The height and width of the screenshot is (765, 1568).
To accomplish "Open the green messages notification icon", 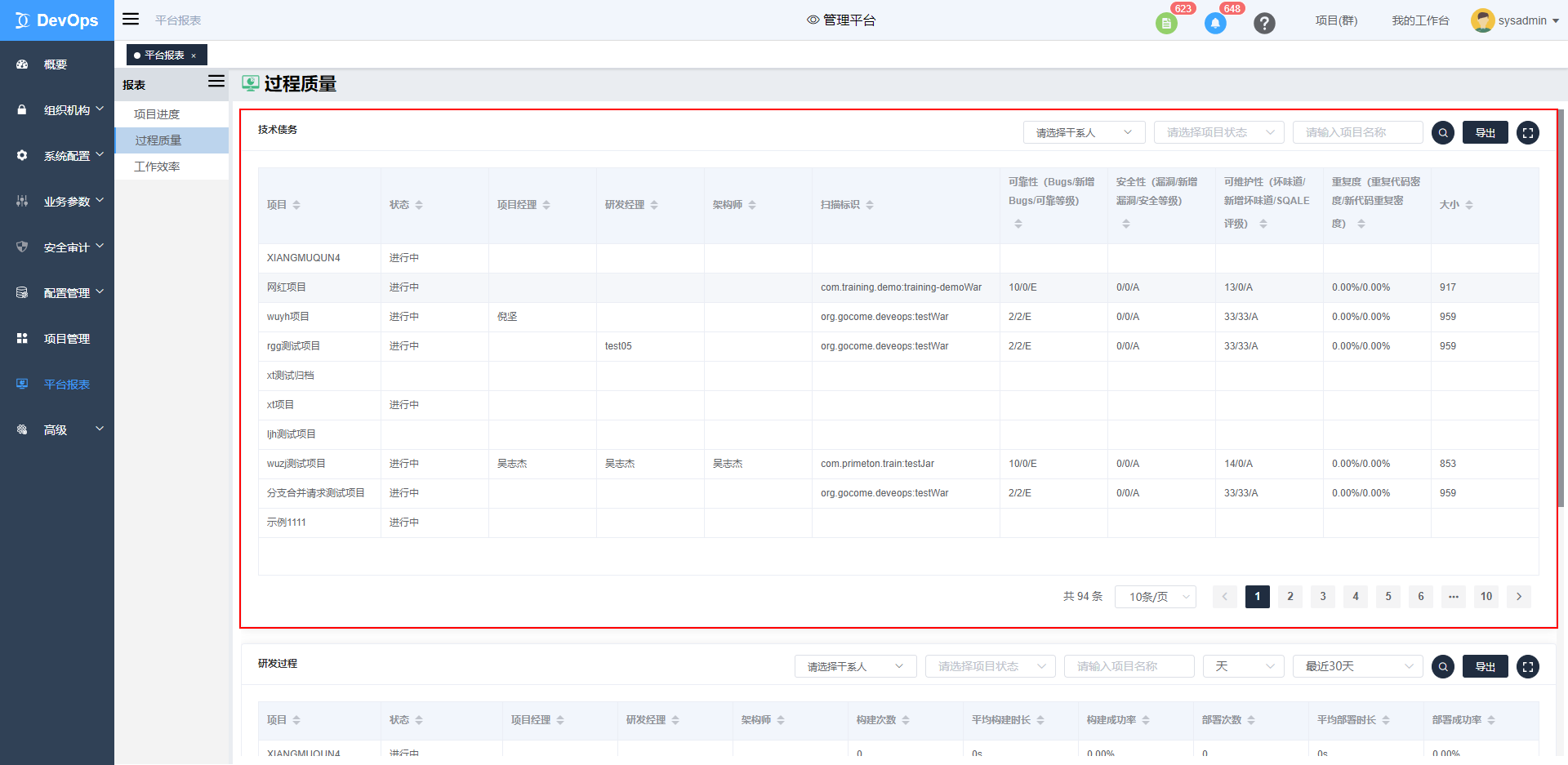I will click(1166, 24).
